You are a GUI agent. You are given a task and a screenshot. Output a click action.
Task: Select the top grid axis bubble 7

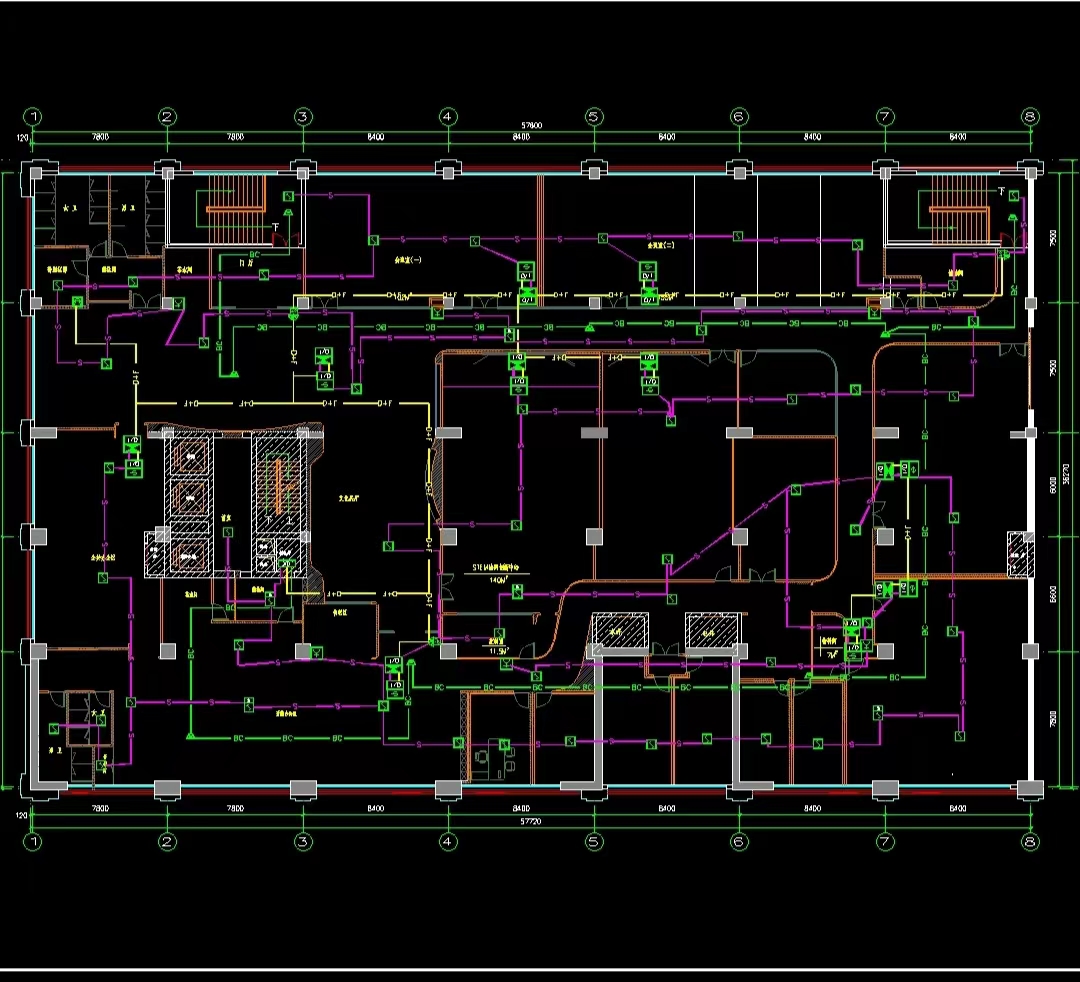click(x=885, y=117)
